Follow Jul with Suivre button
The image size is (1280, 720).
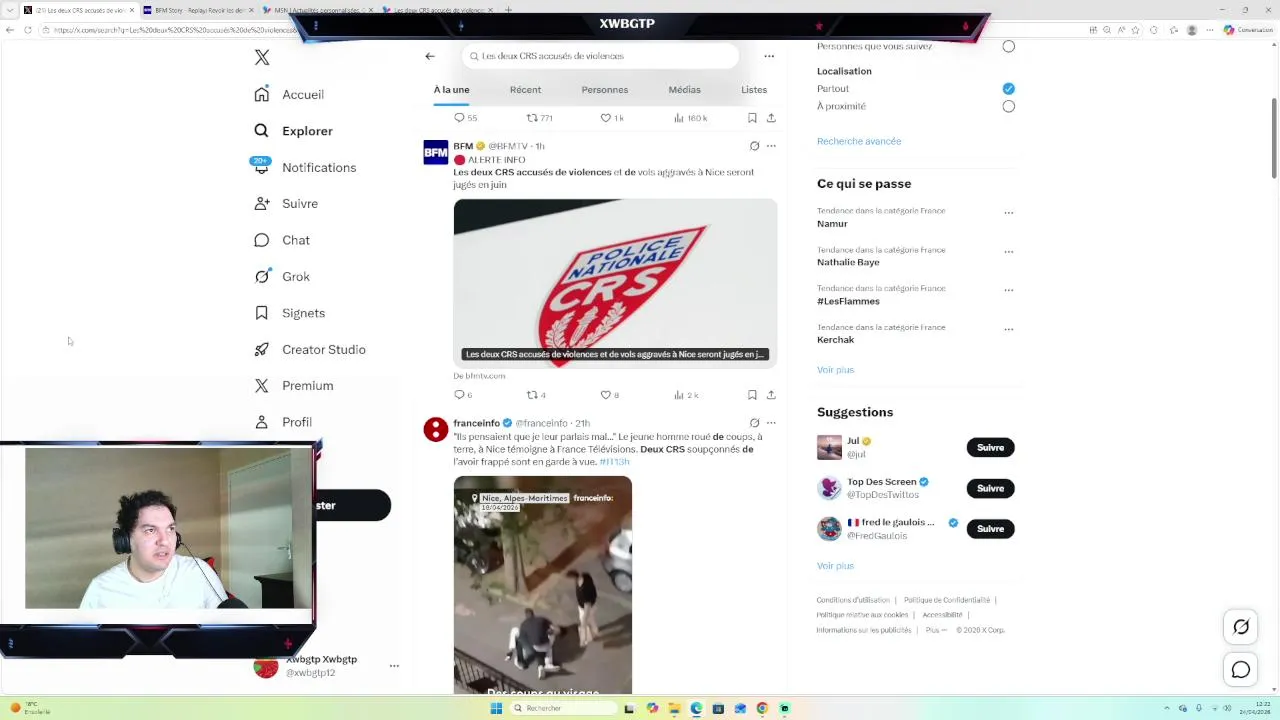click(990, 447)
